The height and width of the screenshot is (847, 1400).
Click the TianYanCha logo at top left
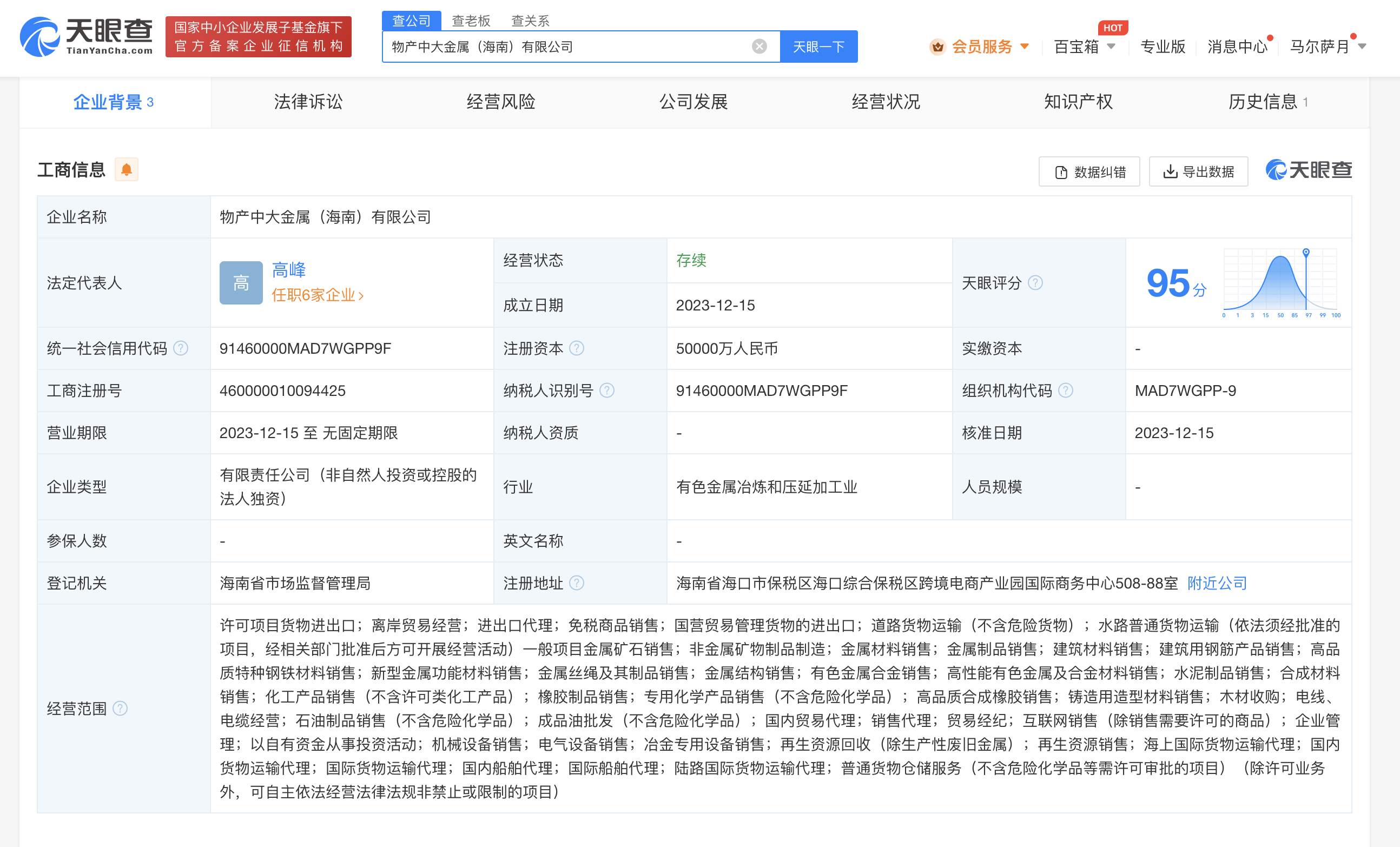tap(87, 36)
